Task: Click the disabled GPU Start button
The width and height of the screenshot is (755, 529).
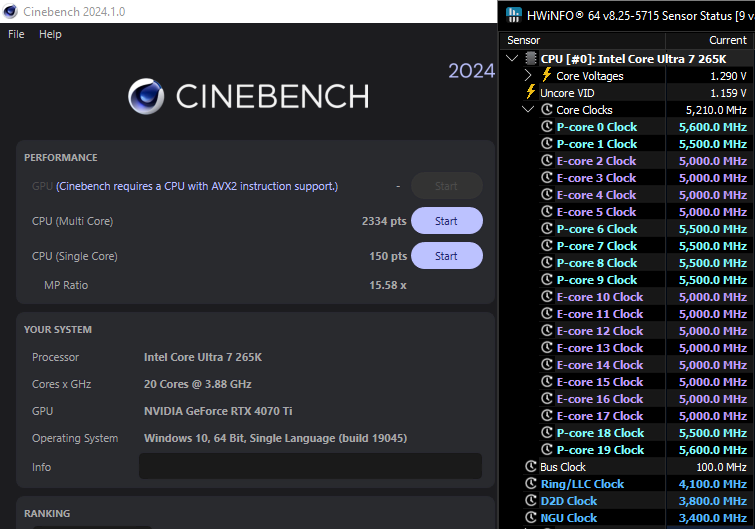Action: (x=446, y=186)
